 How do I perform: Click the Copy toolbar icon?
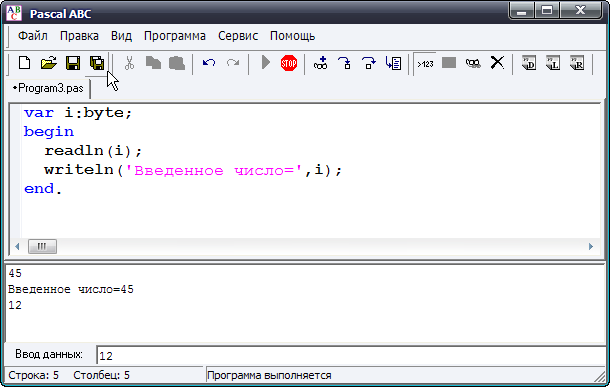[153, 63]
